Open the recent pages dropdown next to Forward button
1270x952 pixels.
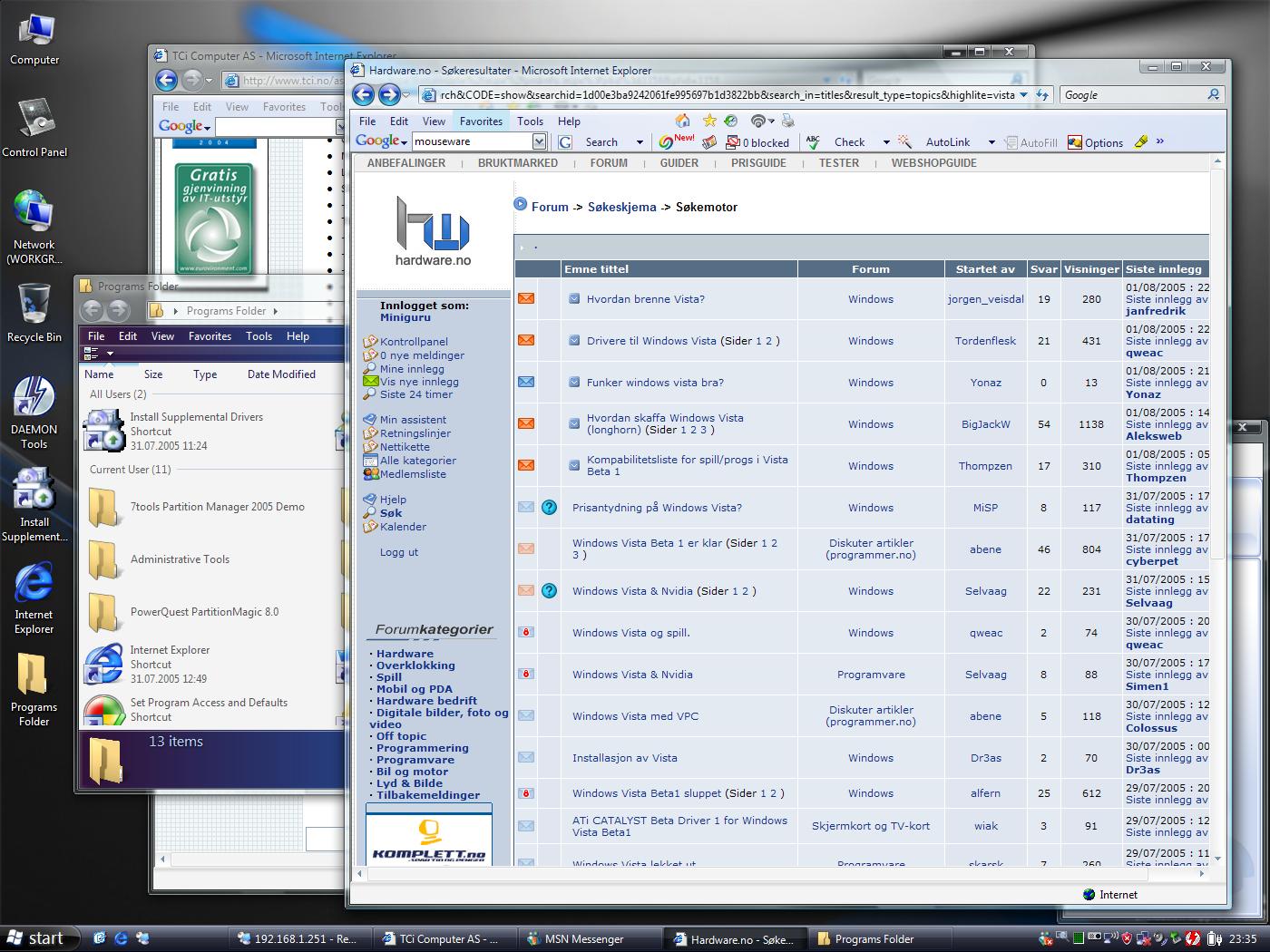pyautogui.click(x=407, y=94)
